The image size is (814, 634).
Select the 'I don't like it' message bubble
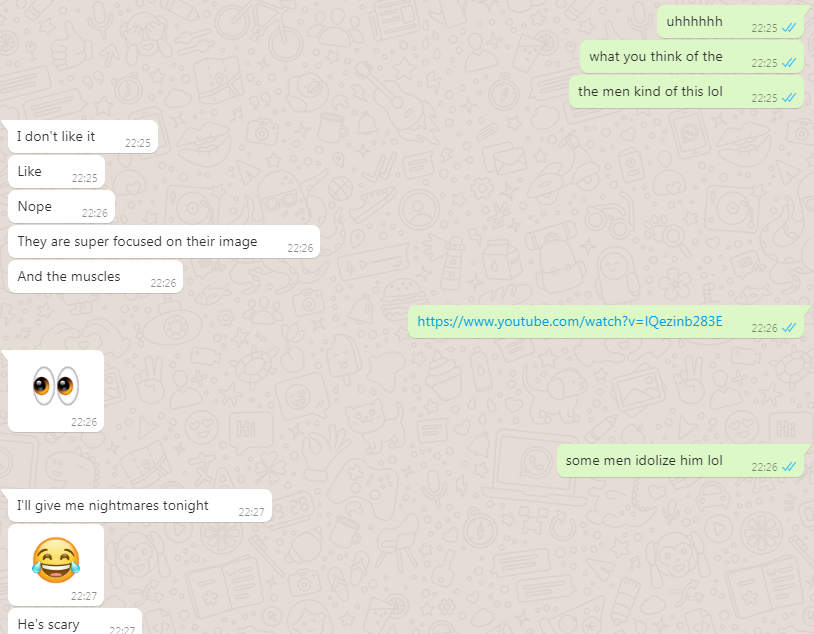point(83,137)
